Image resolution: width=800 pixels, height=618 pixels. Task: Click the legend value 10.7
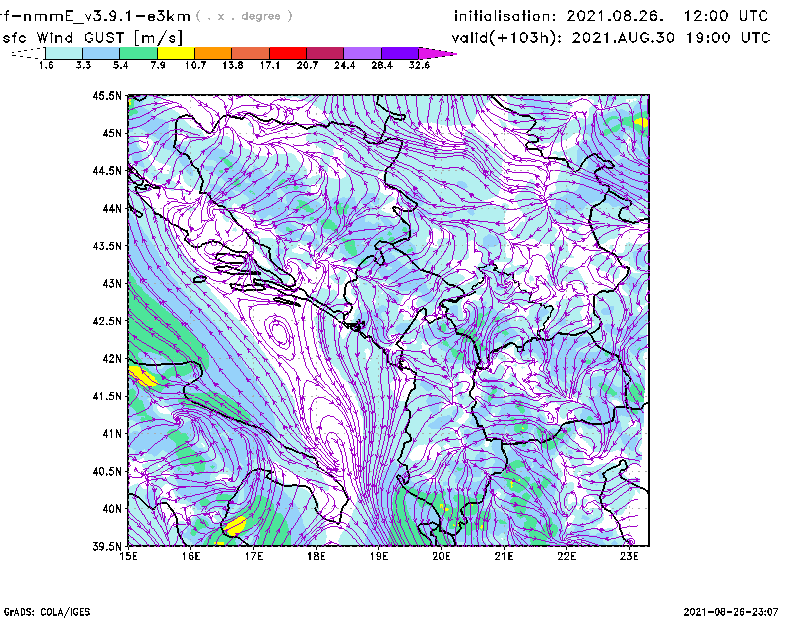(195, 65)
